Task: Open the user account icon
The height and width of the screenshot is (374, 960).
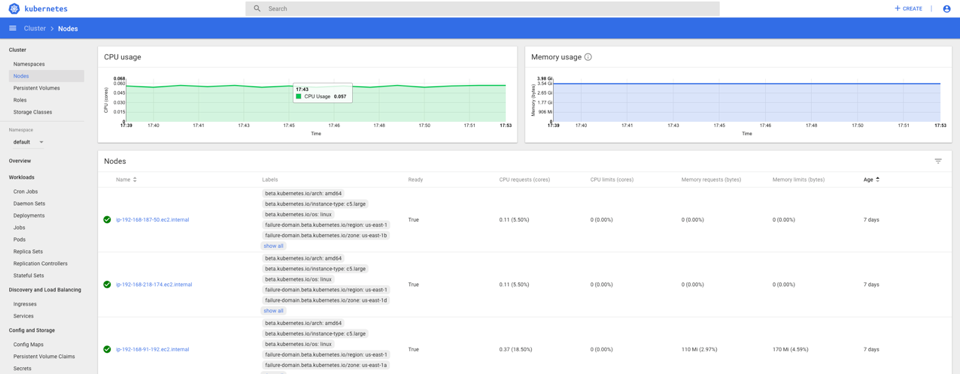Action: pyautogui.click(x=947, y=9)
